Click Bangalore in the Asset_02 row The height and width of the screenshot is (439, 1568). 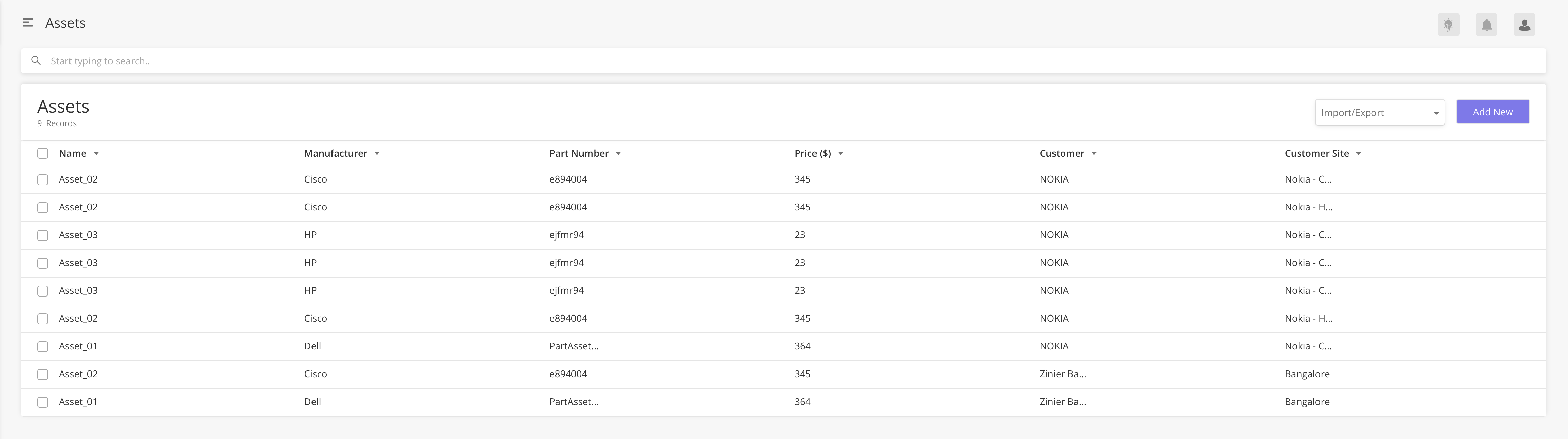coord(1307,374)
